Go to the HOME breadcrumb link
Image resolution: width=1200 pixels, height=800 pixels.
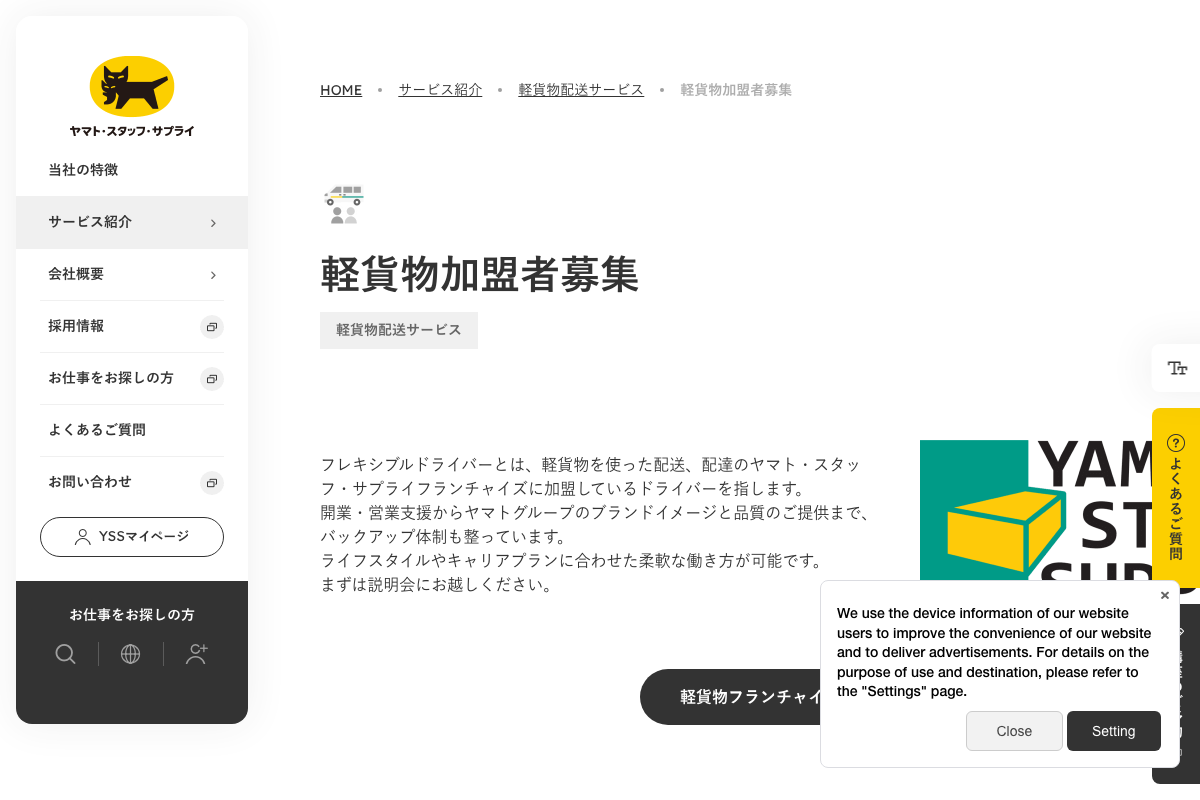[x=341, y=90]
